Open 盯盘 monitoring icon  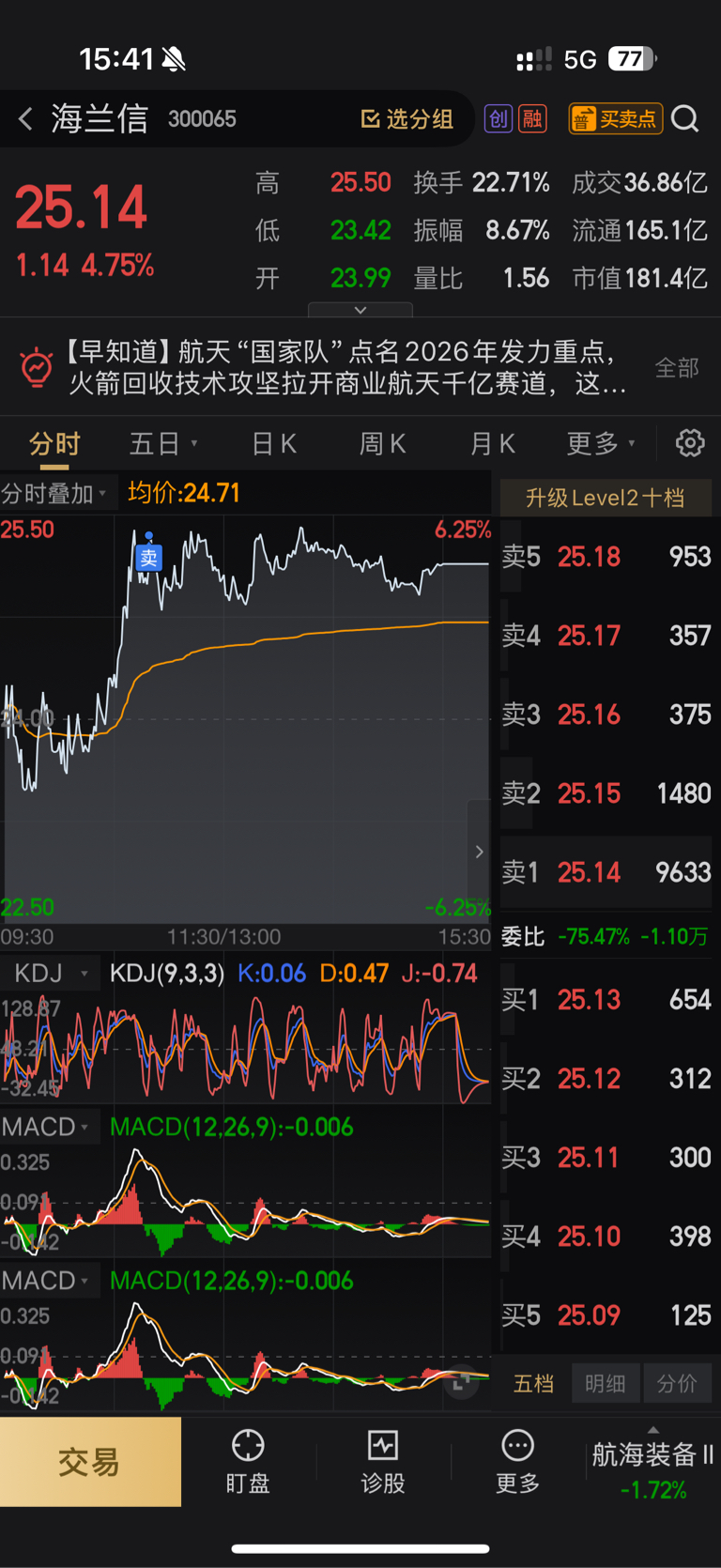[248, 1462]
